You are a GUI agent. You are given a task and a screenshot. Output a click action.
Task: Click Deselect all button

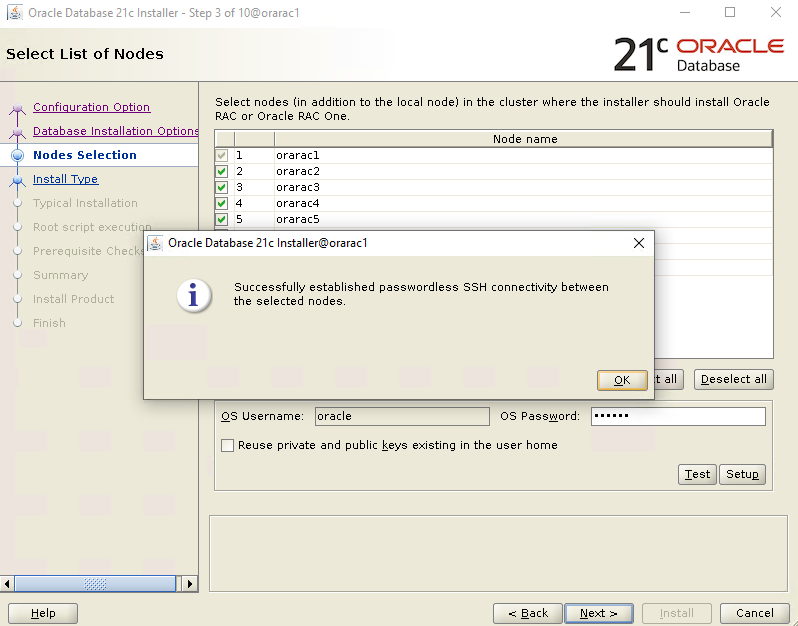(x=733, y=380)
